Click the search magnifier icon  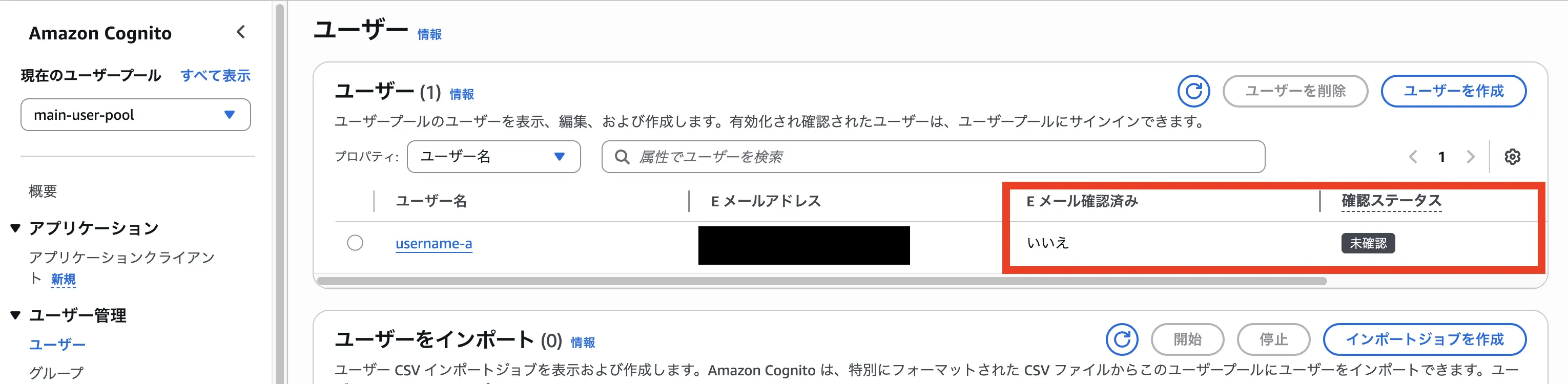click(622, 157)
